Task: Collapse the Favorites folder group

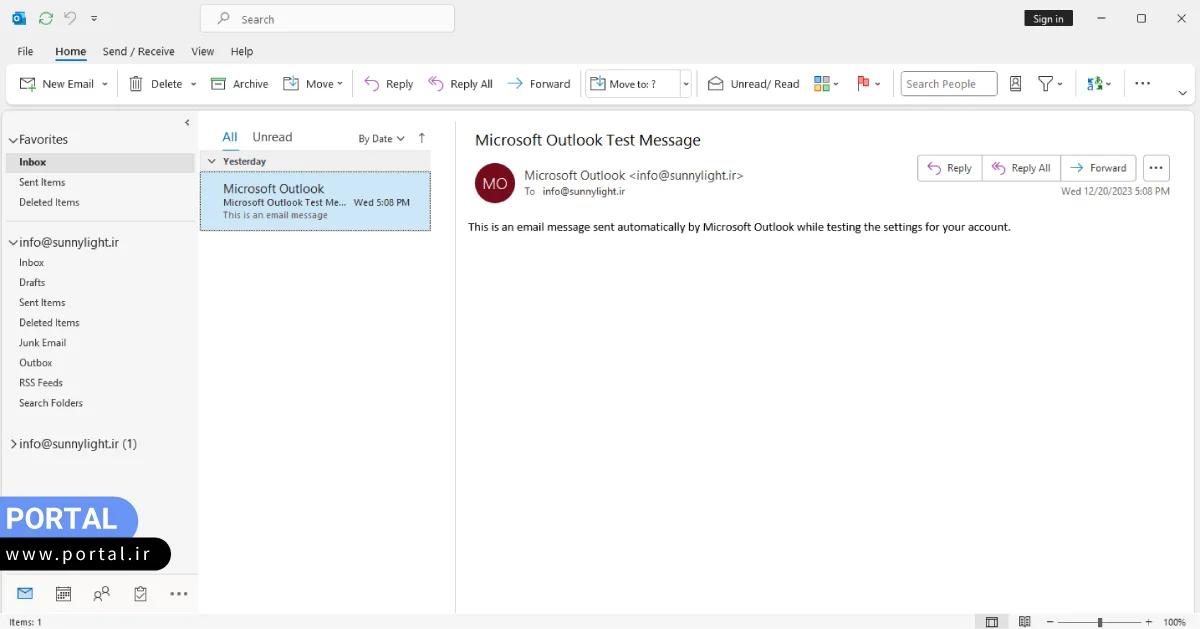Action: 14,141
